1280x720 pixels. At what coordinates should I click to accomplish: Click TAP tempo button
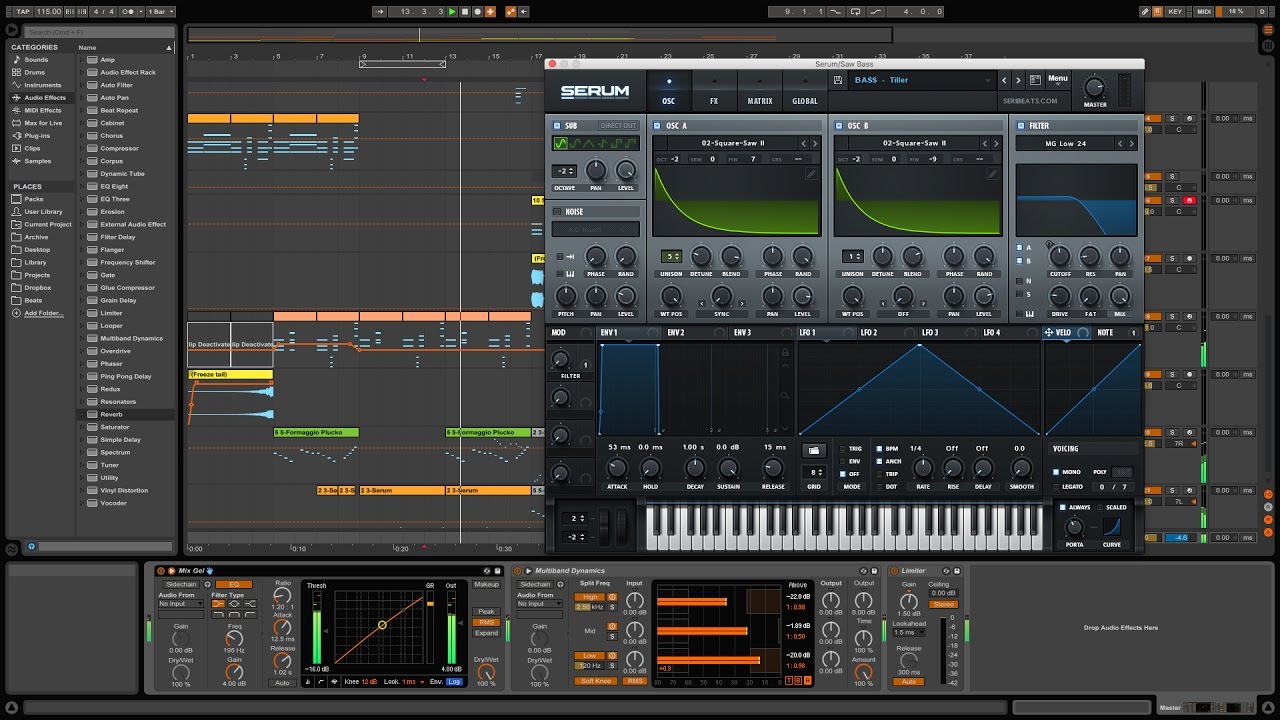[x=23, y=11]
